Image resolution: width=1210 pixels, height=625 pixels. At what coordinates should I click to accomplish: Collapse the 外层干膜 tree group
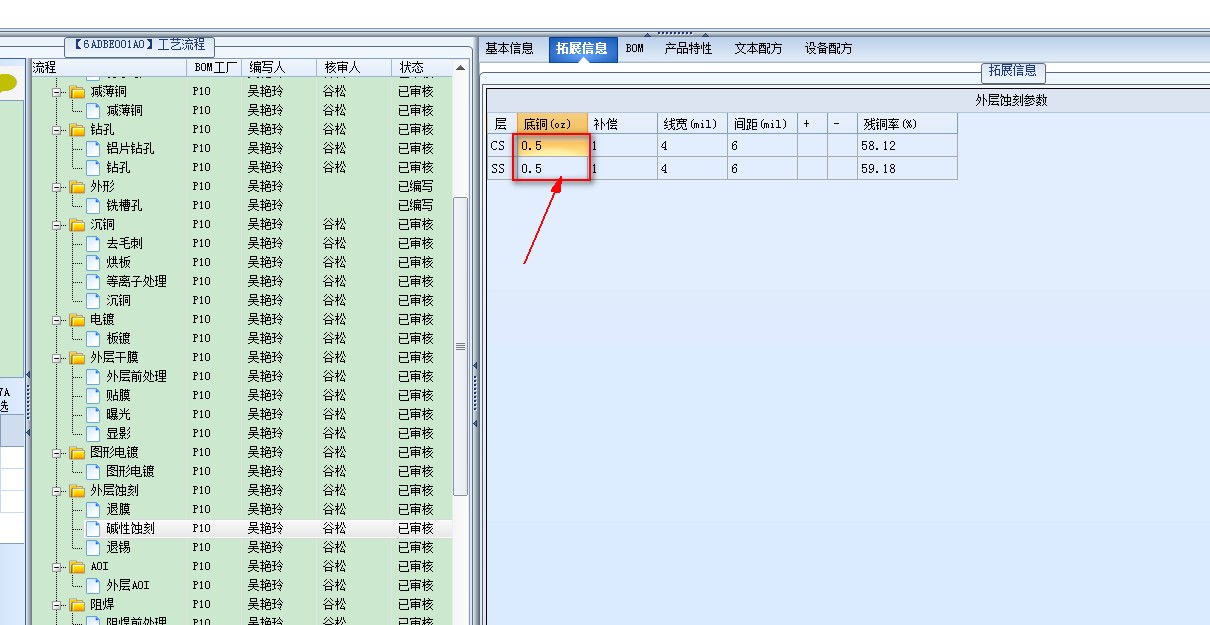click(x=59, y=357)
